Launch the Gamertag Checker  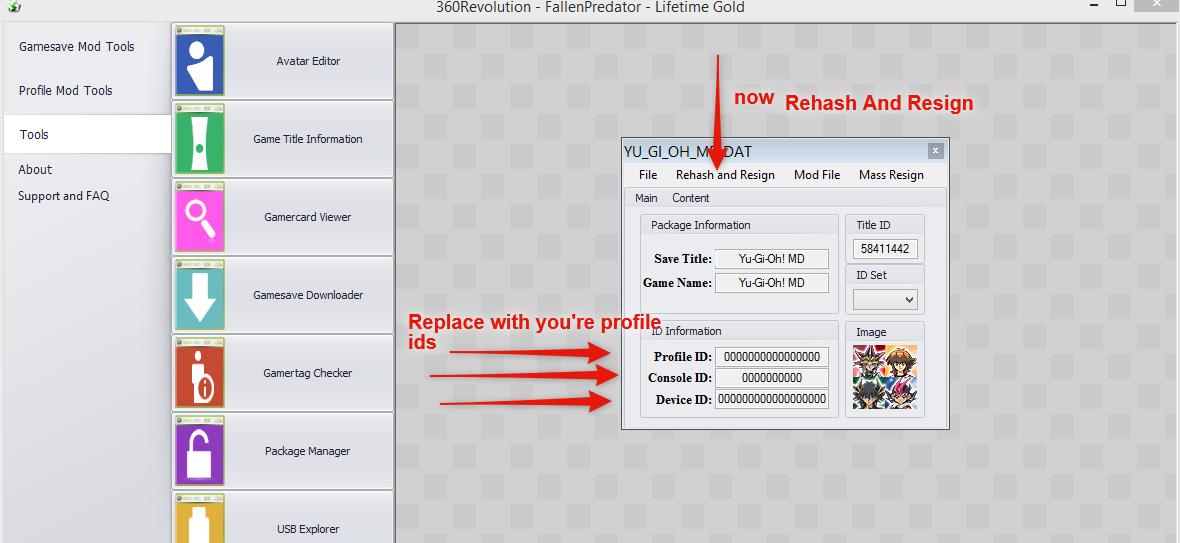pos(282,373)
